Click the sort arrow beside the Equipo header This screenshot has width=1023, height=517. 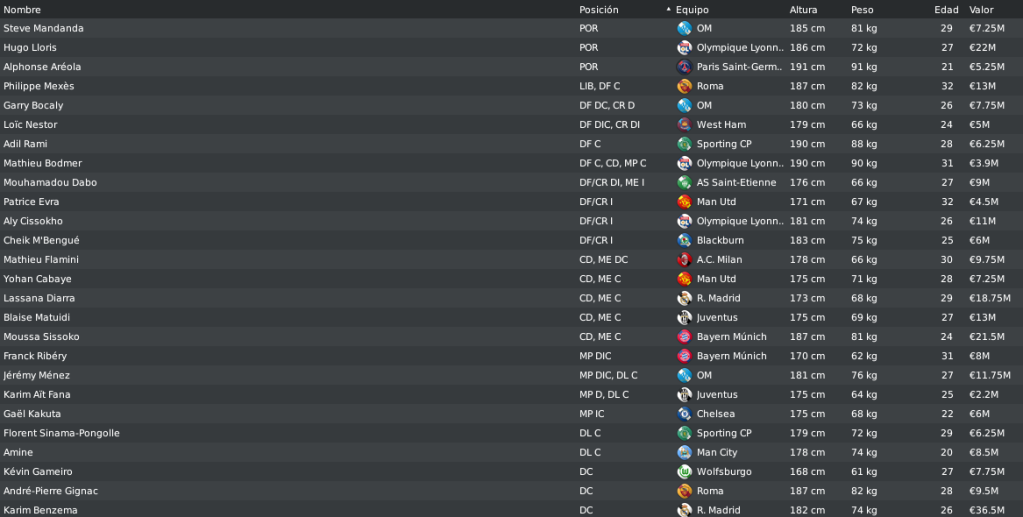[669, 10]
